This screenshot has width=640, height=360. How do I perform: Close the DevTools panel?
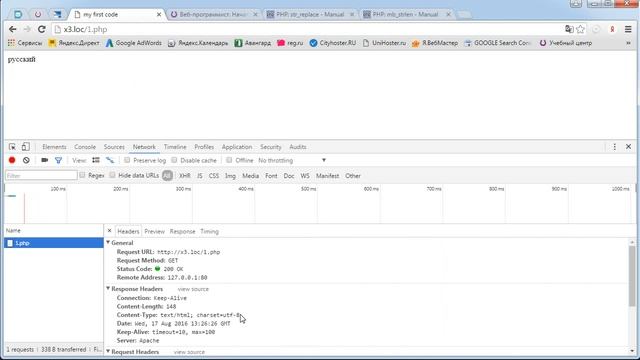pyautogui.click(x=629, y=147)
